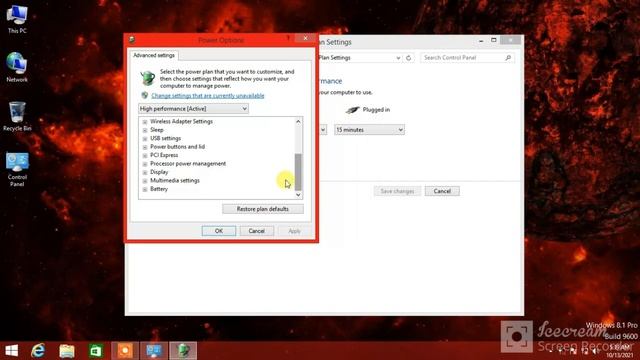The height and width of the screenshot is (360, 640).
Task: Open Network desktop icon
Action: coord(17,67)
